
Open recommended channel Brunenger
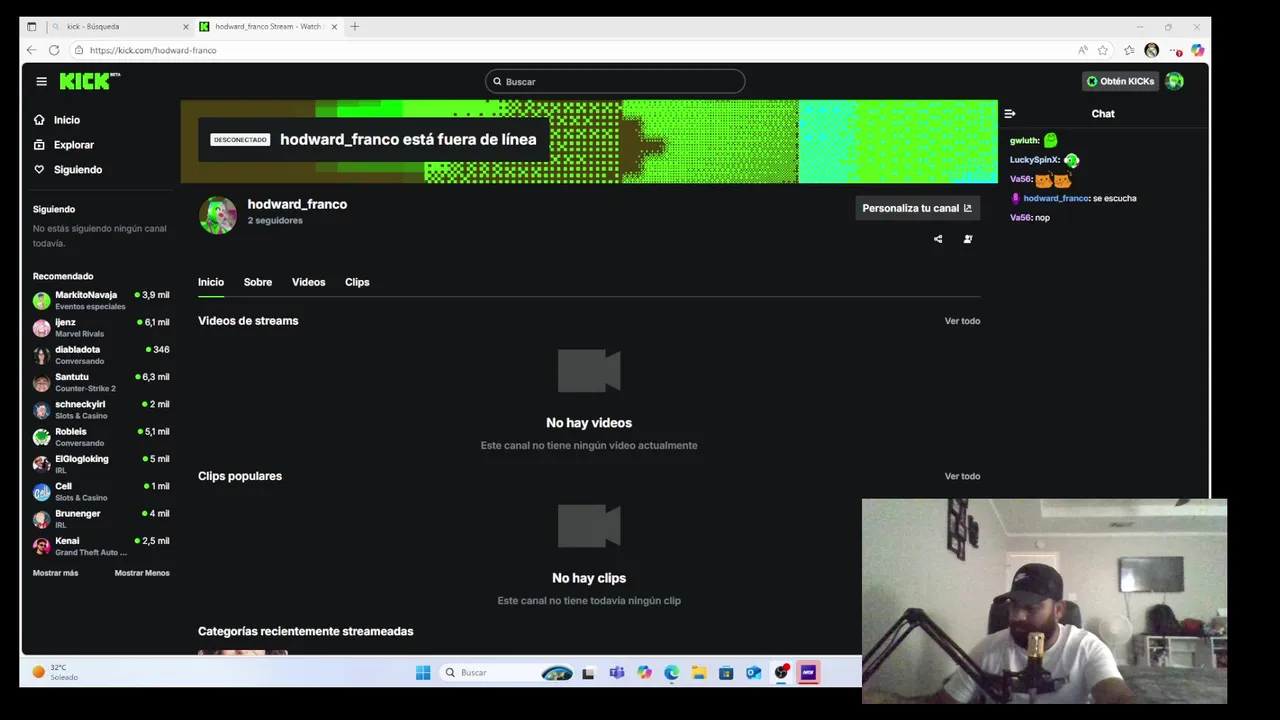101,519
